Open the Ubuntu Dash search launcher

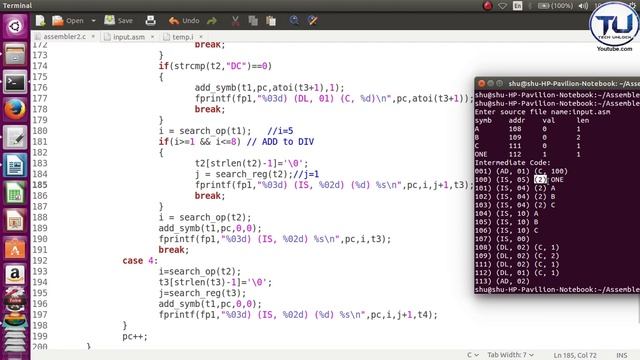point(15,27)
